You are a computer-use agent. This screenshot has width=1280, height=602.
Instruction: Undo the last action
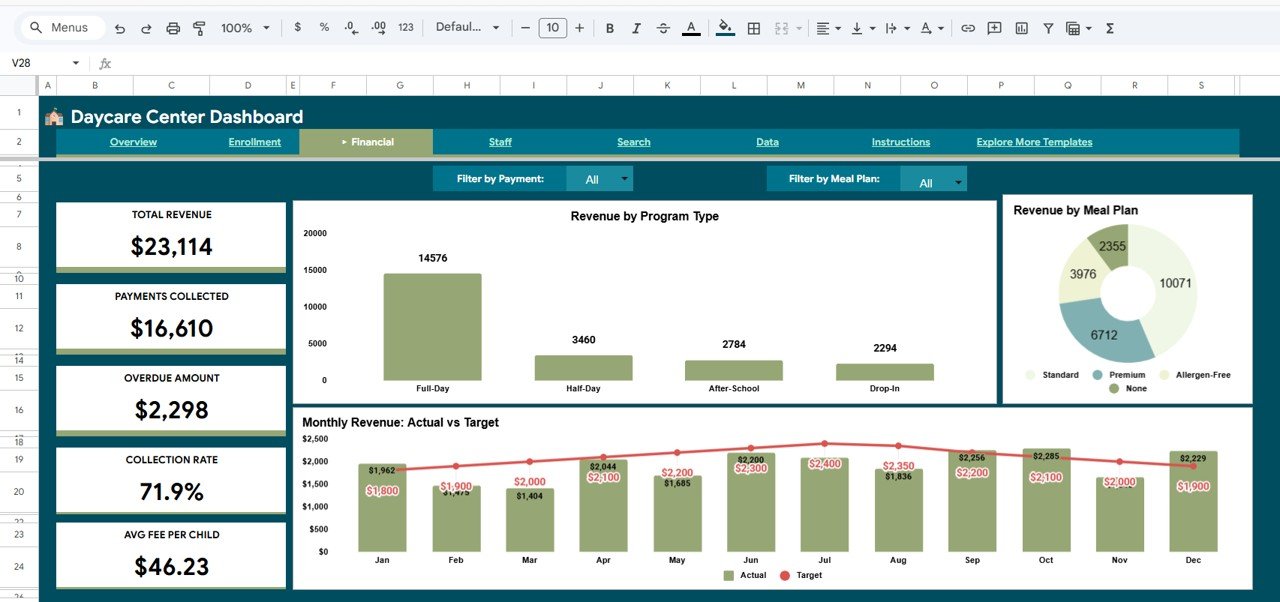tap(121, 27)
